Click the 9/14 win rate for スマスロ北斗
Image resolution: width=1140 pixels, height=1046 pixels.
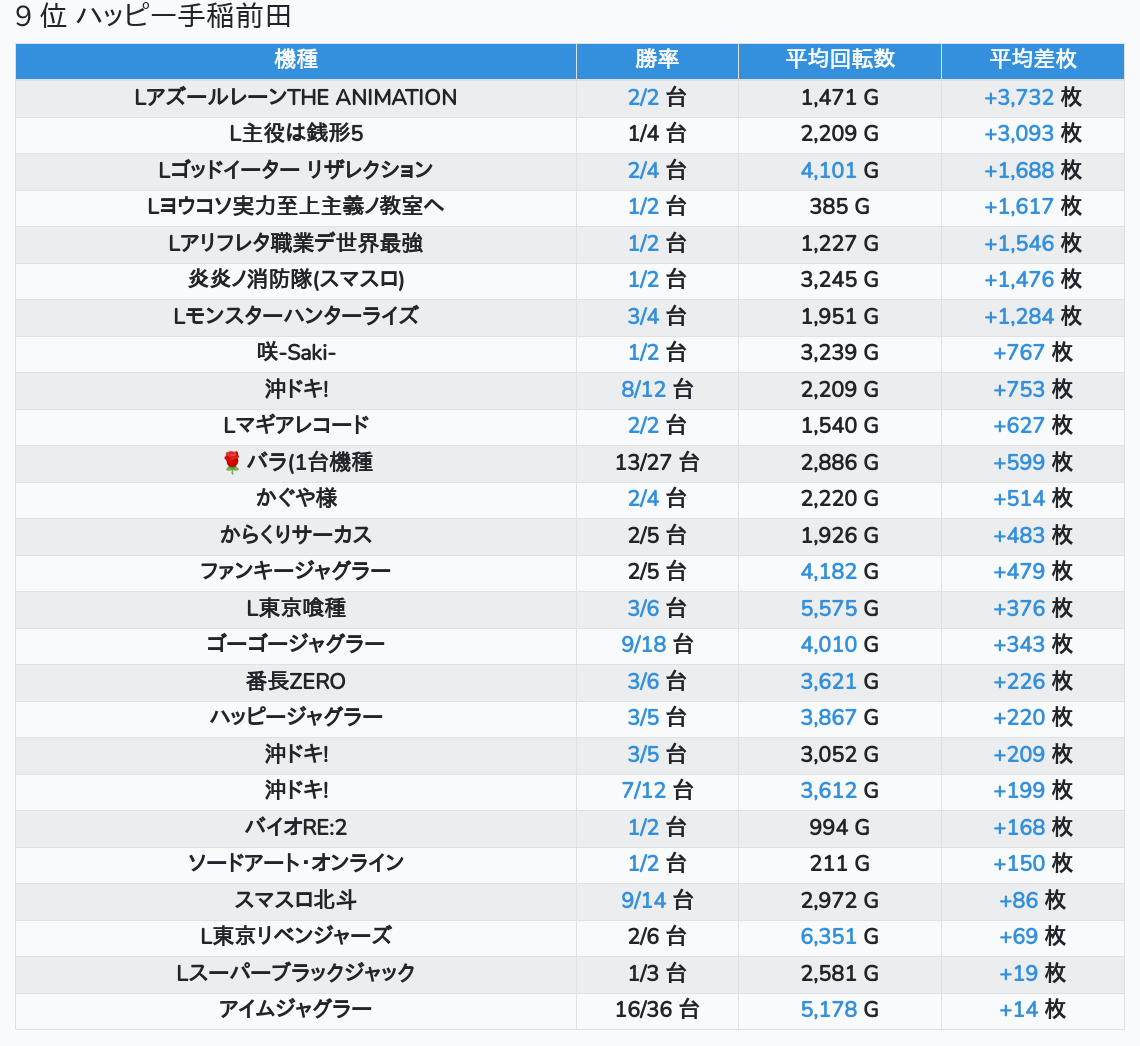pos(643,900)
